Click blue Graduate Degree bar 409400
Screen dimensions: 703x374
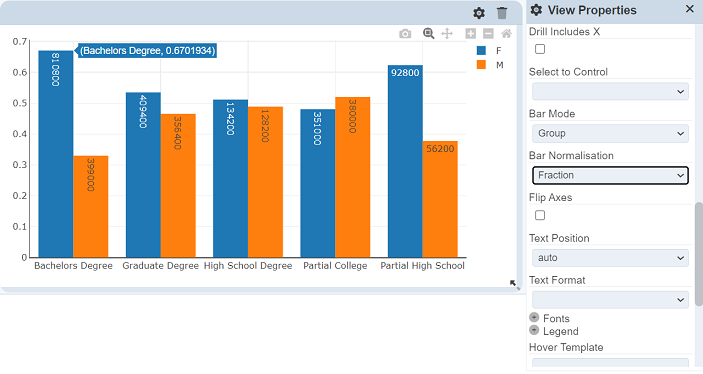(x=143, y=175)
